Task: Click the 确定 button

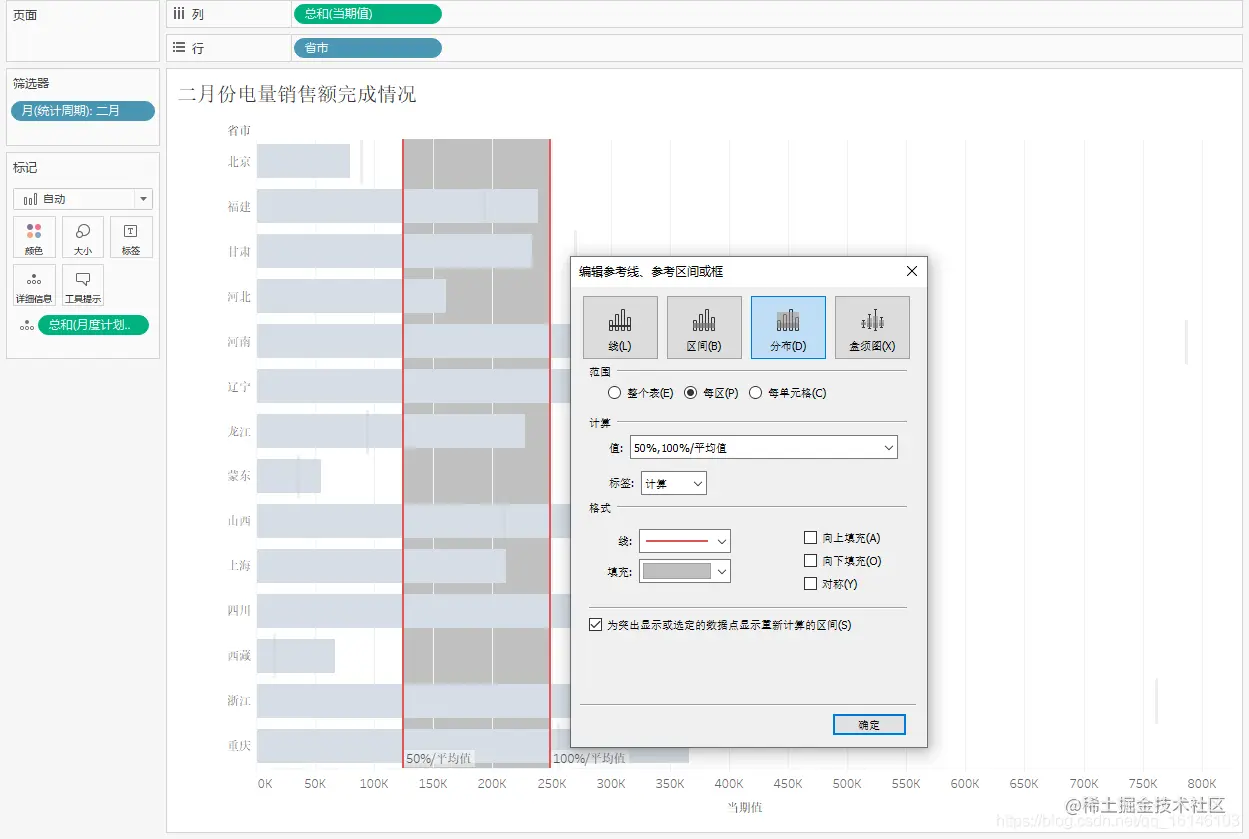Action: (x=869, y=725)
